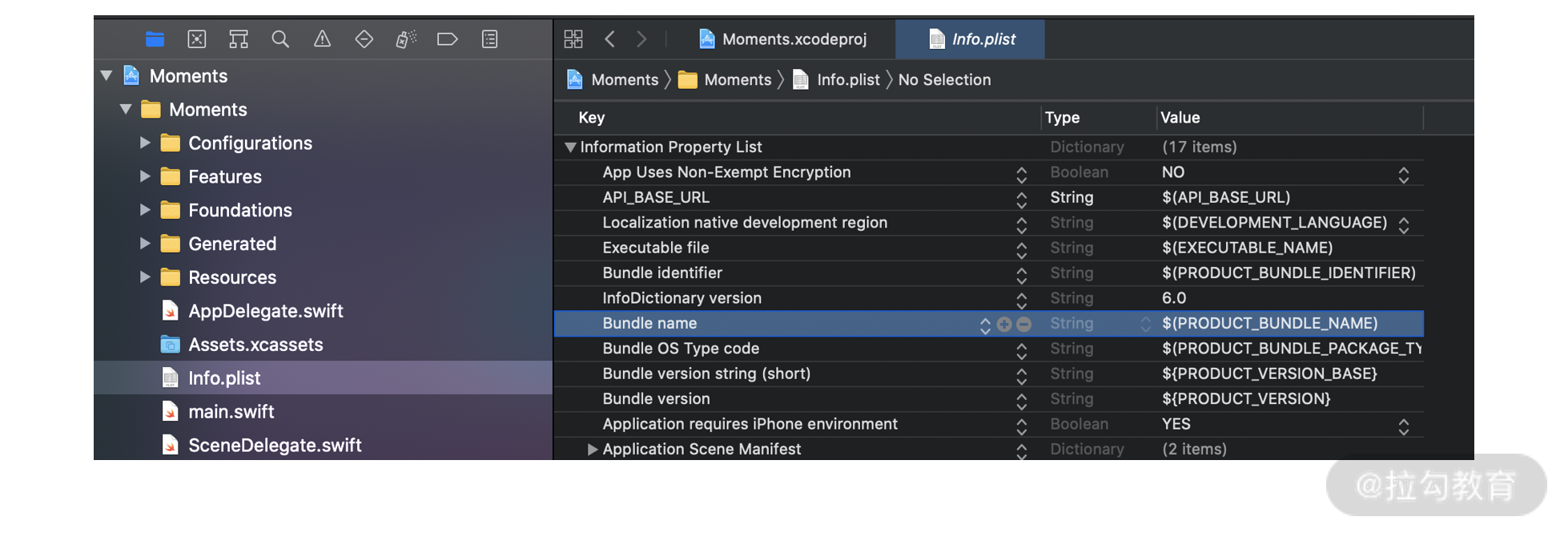Click Moments project in the breadcrumb
Viewport: 1568px width, 537px height.
pyautogui.click(x=613, y=80)
